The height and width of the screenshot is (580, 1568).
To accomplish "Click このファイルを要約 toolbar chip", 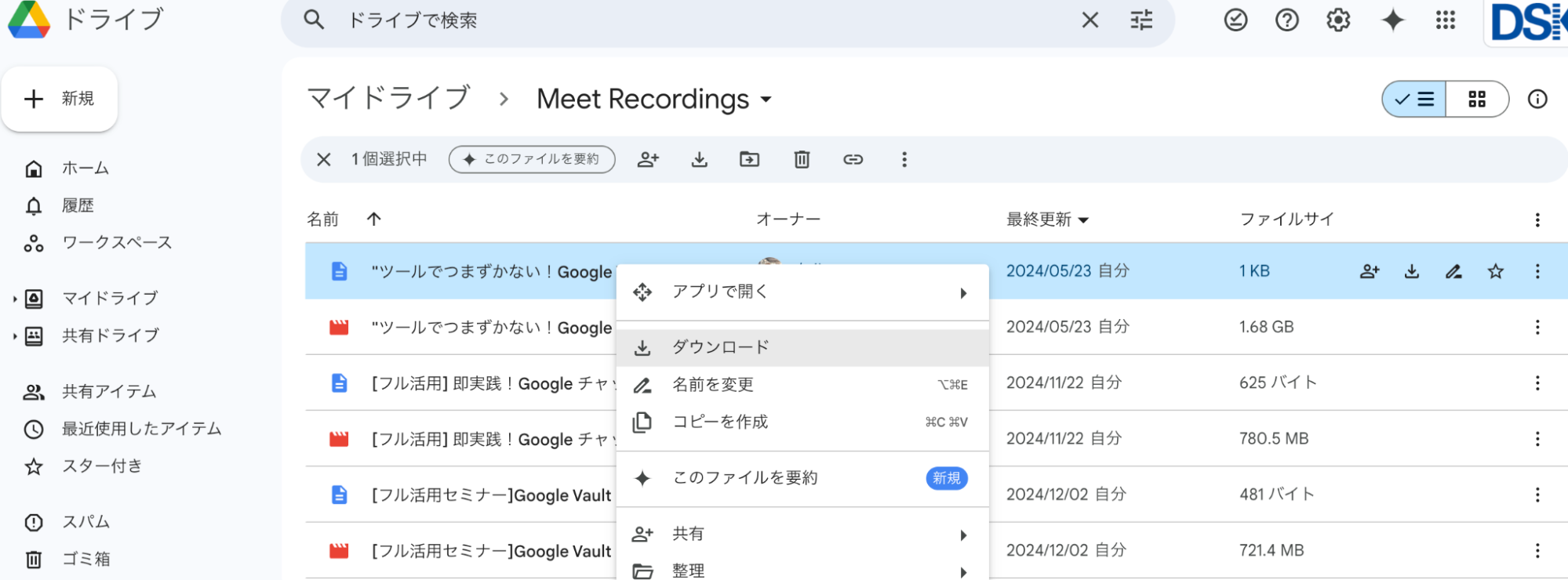I will pos(532,159).
